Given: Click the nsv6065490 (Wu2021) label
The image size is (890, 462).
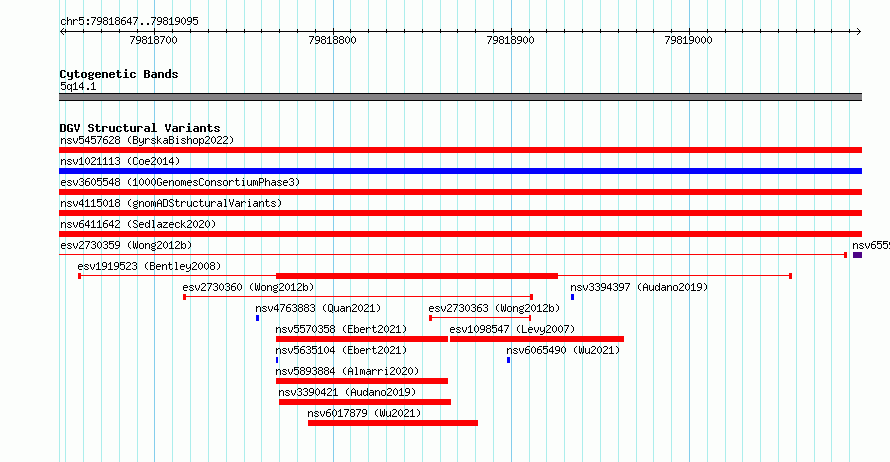Looking at the screenshot, I should coord(563,350).
